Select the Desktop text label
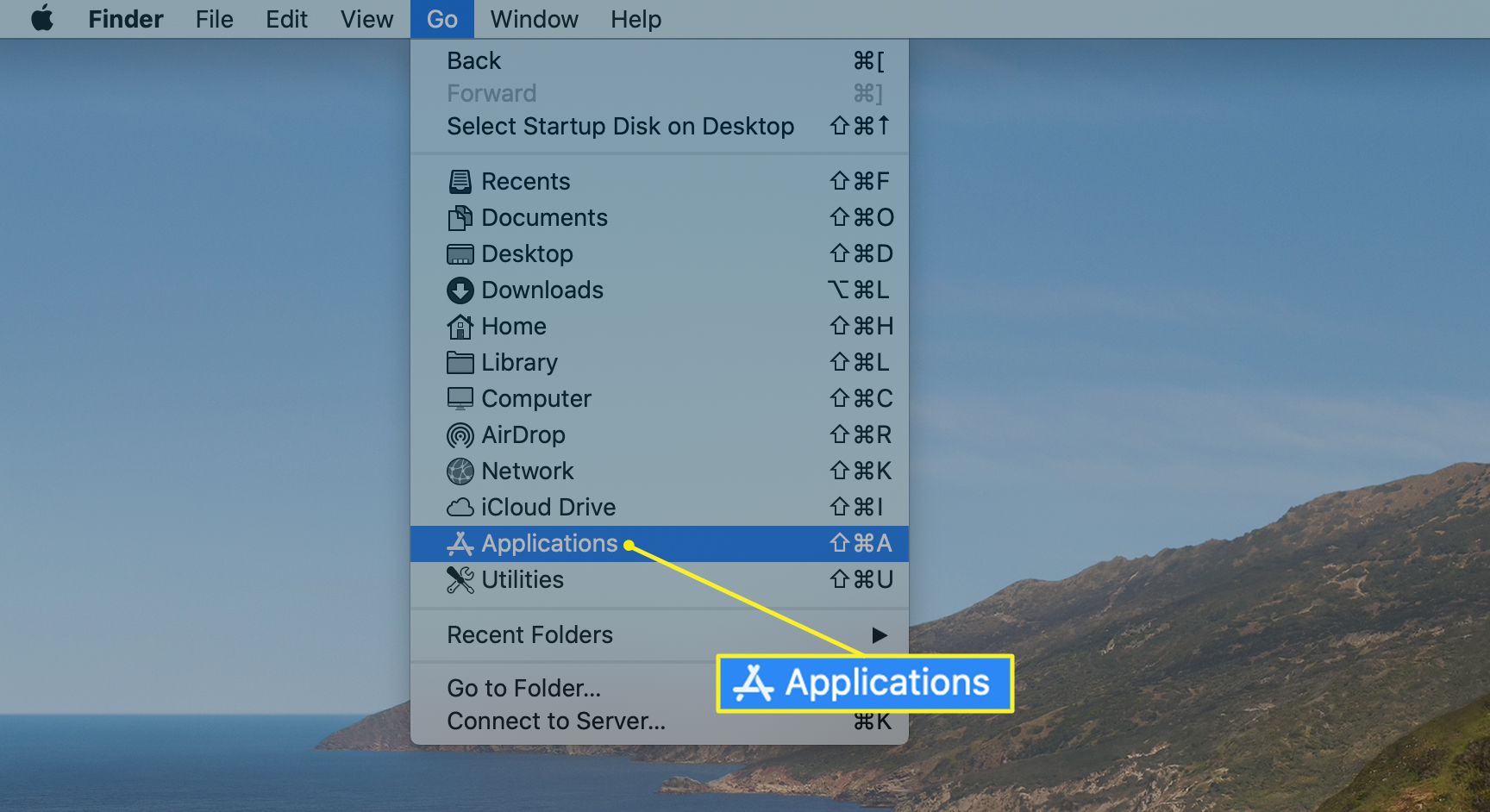The height and width of the screenshot is (812, 1490). tap(528, 253)
